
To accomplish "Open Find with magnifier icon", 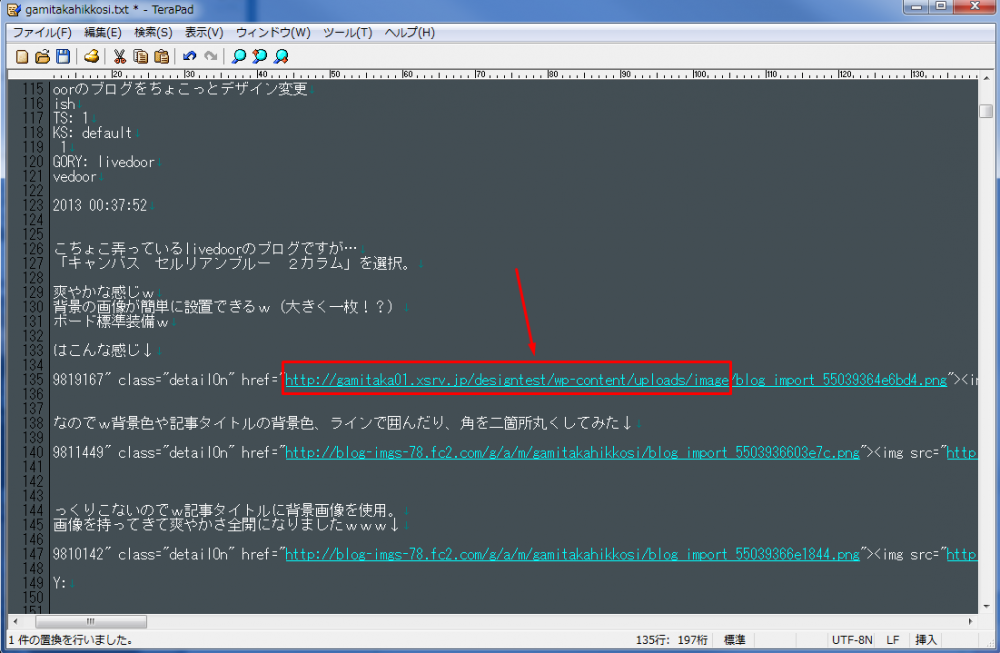I will pos(239,57).
